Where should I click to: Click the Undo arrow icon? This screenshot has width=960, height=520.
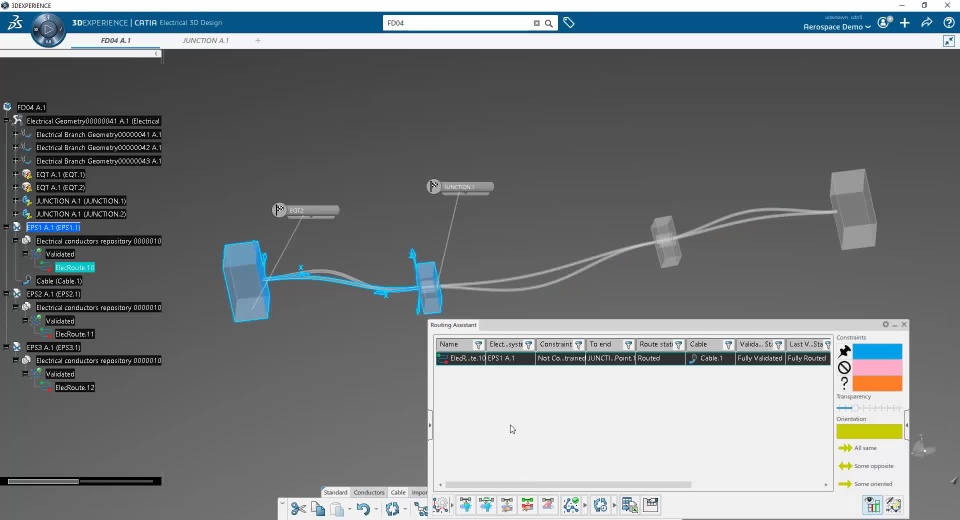pos(363,508)
